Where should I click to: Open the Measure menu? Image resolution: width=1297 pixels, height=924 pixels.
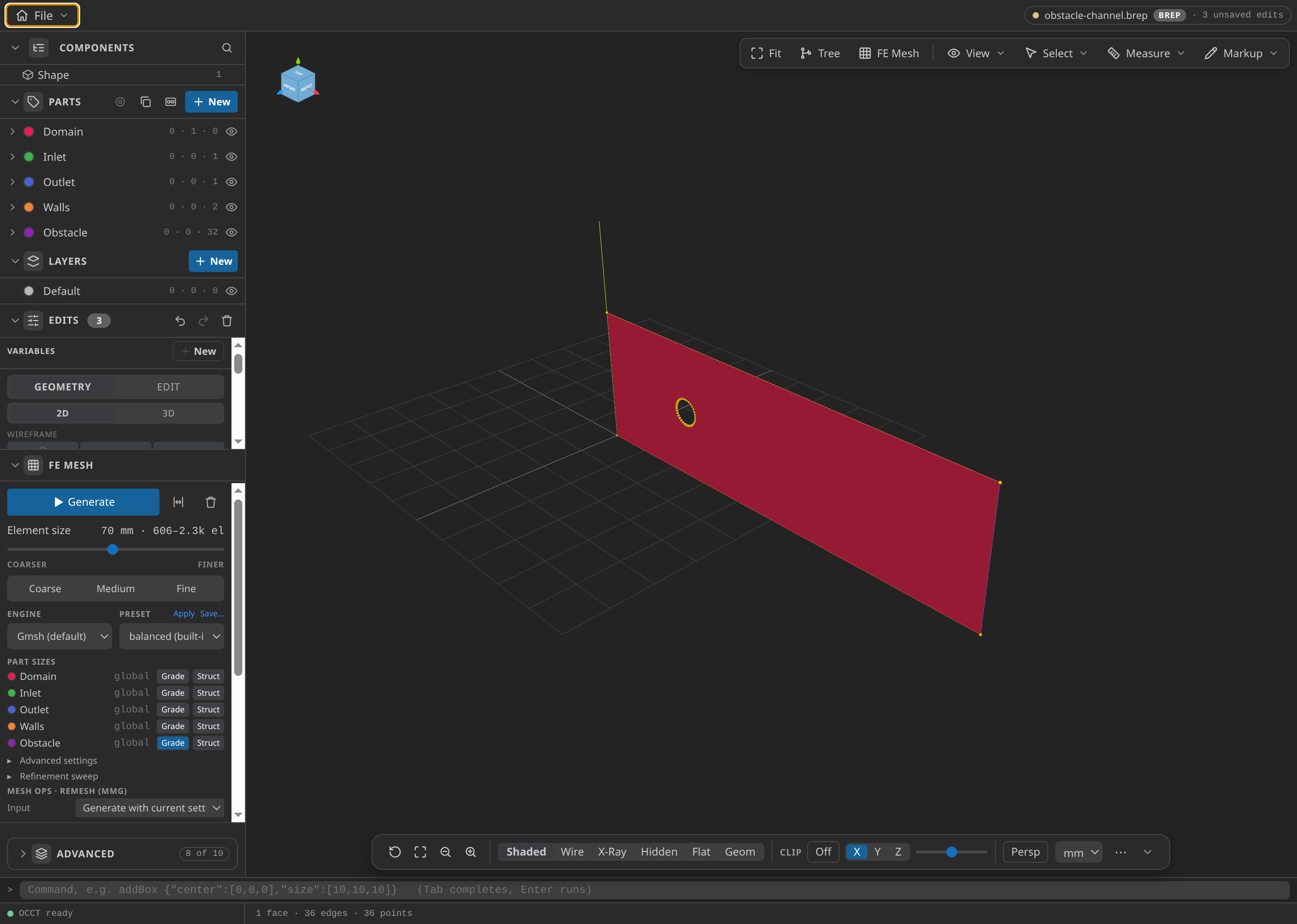pos(1146,54)
